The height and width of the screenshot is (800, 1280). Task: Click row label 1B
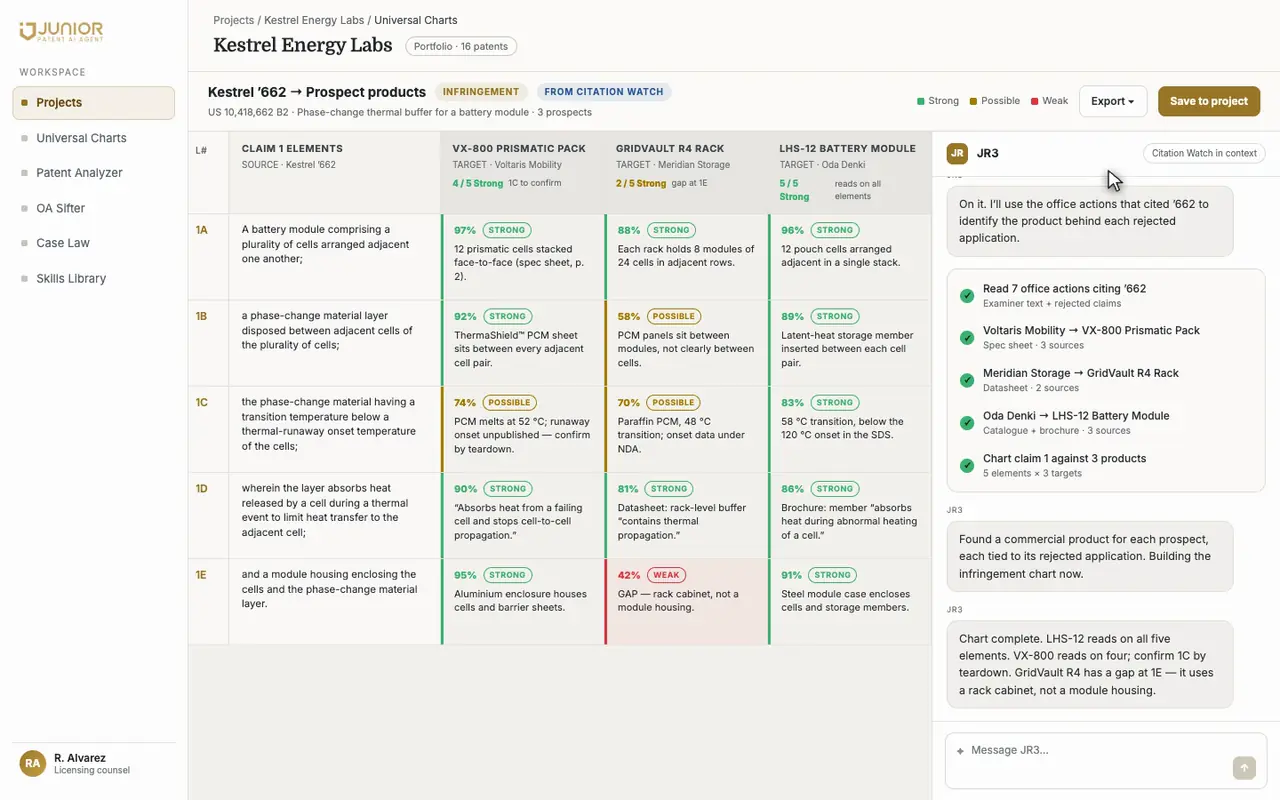click(202, 316)
